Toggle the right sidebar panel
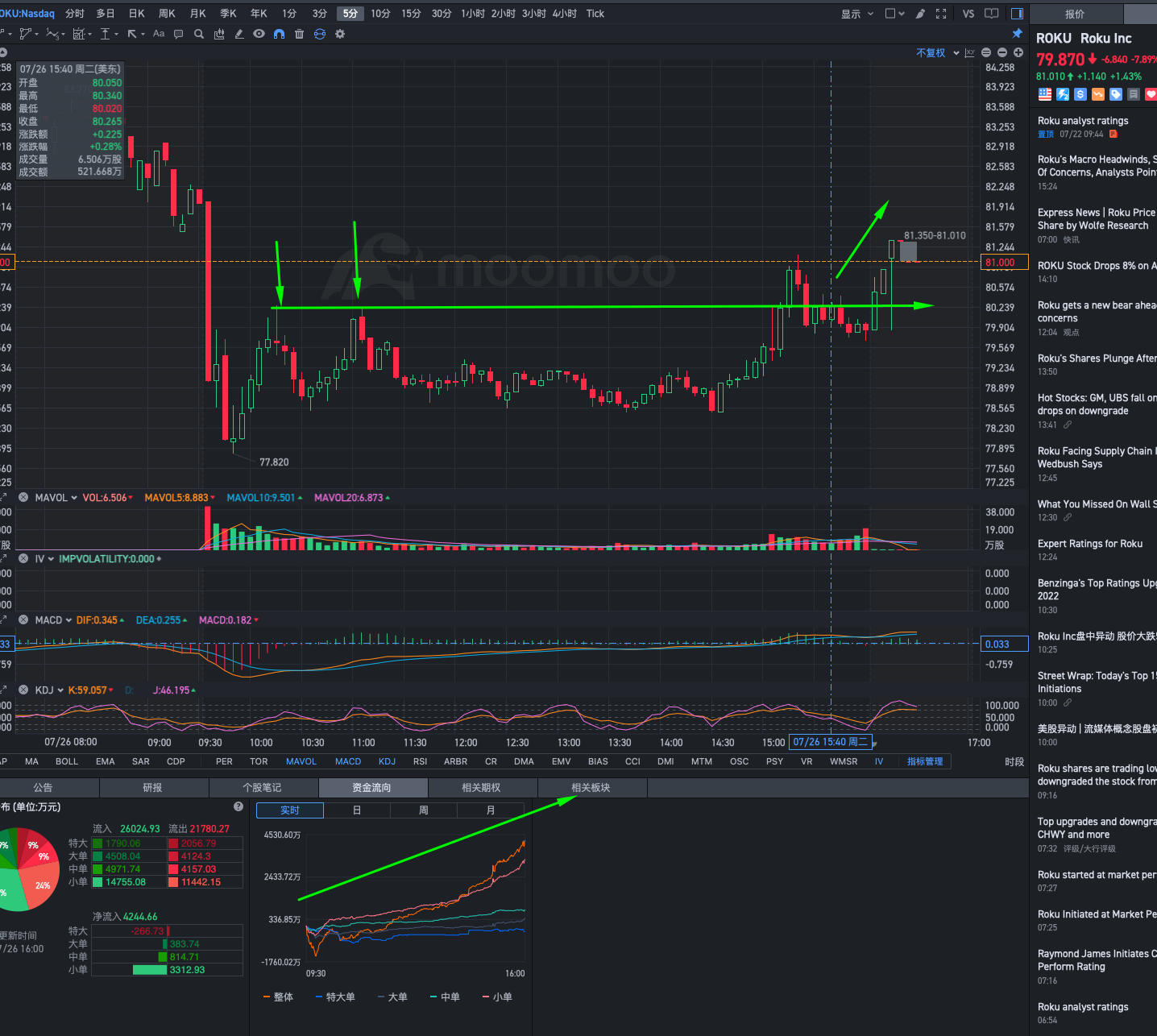The height and width of the screenshot is (1036, 1157). point(1017,14)
